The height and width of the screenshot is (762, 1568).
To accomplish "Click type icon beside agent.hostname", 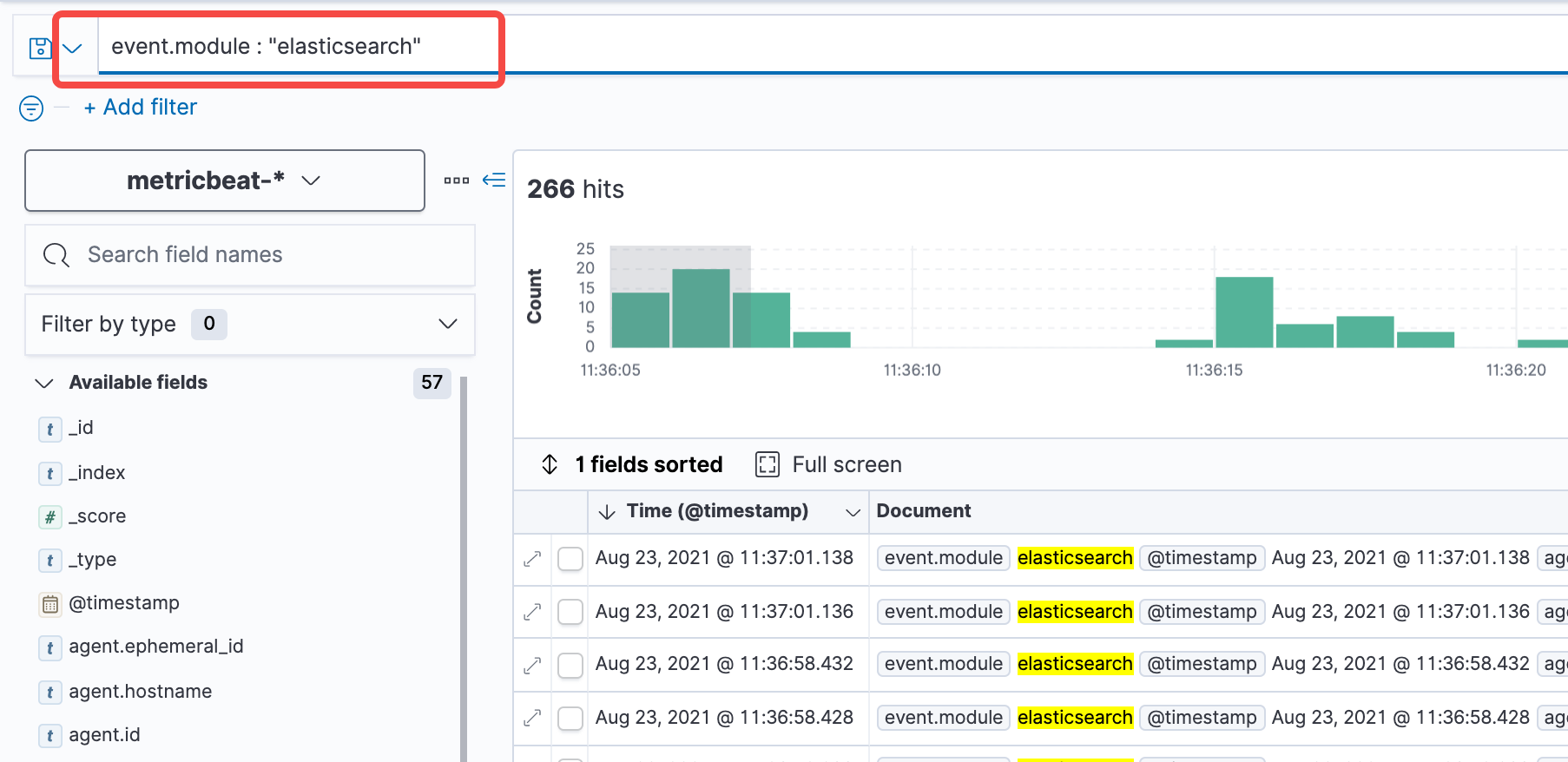I will pyautogui.click(x=49, y=693).
